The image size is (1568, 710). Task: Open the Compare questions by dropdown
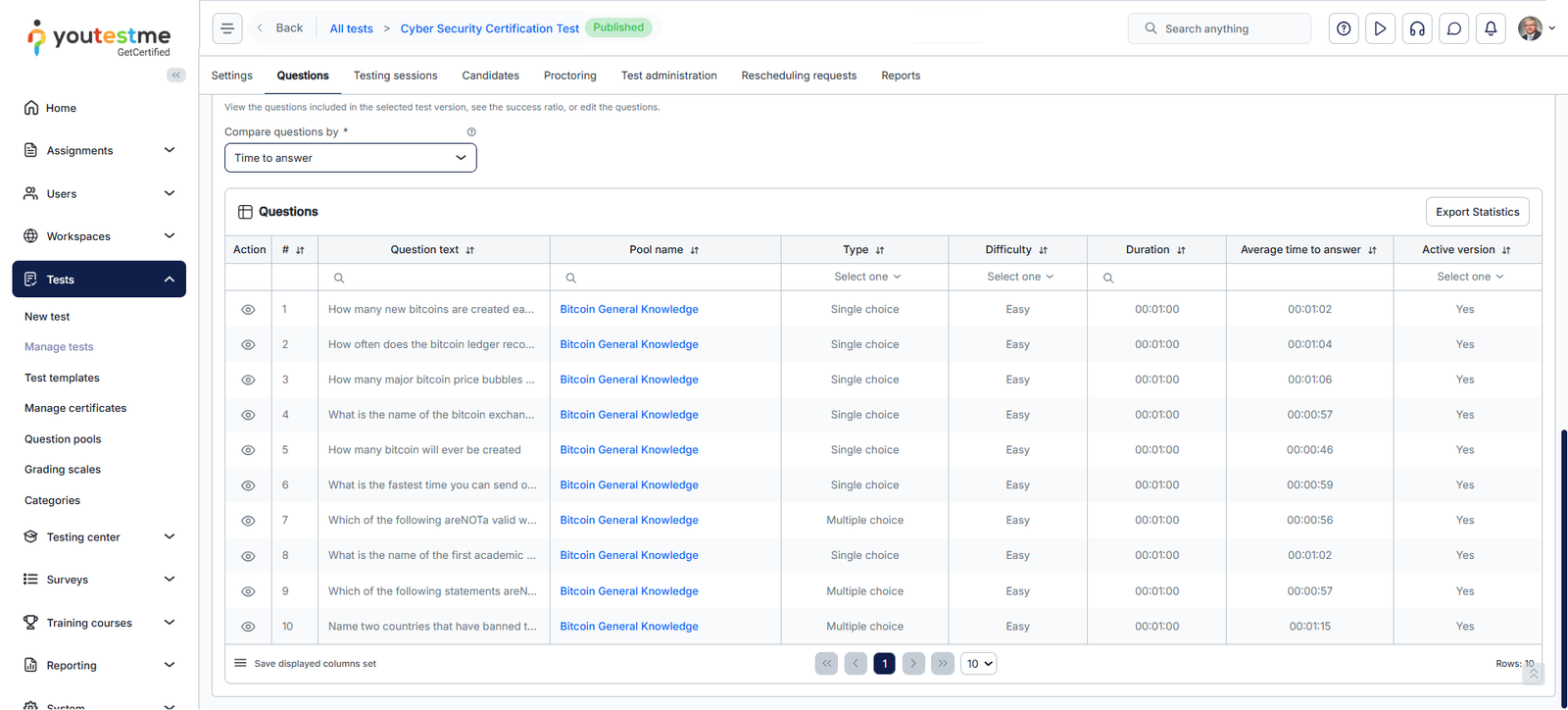pos(350,158)
